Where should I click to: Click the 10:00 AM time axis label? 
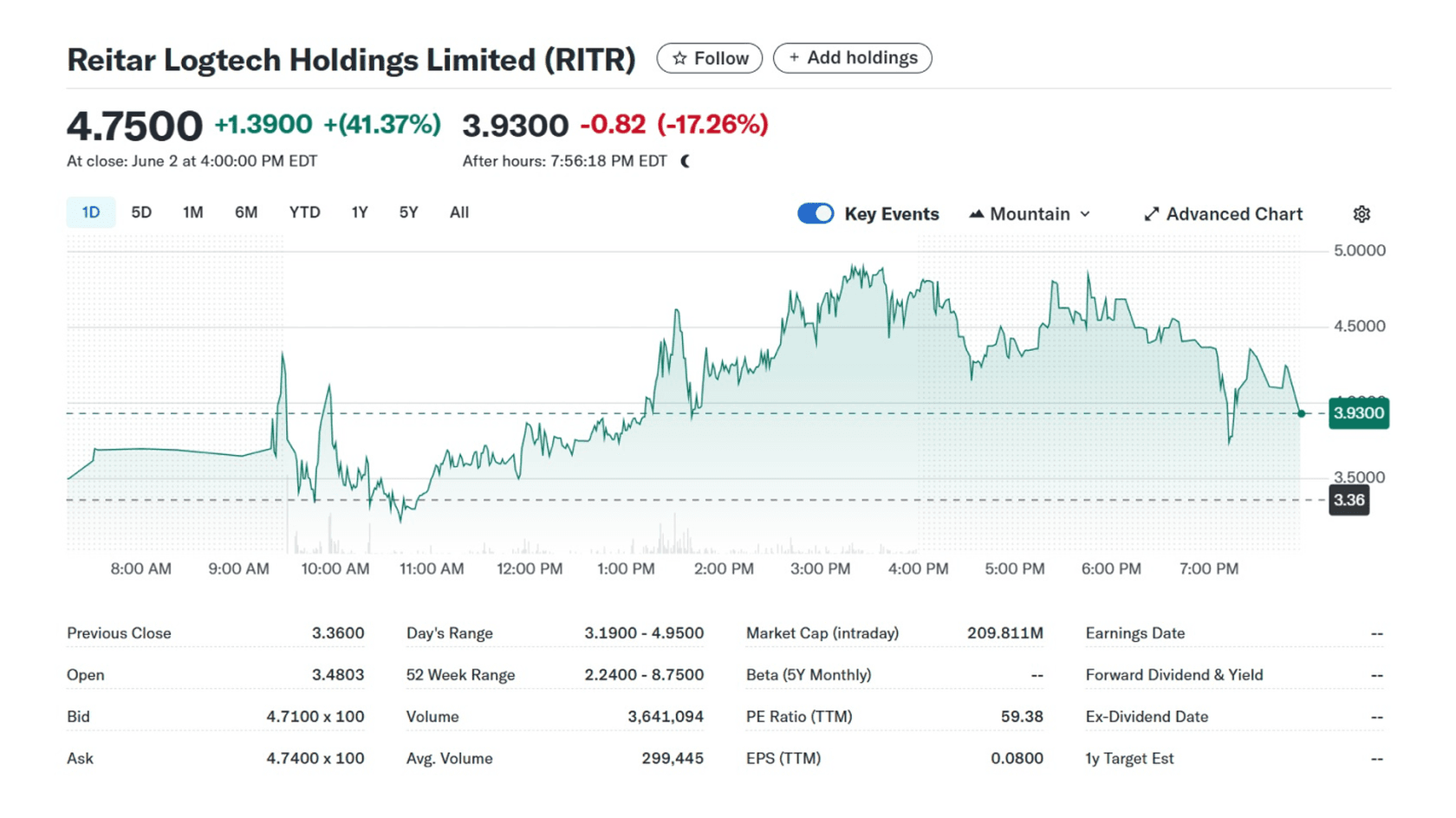pos(335,569)
